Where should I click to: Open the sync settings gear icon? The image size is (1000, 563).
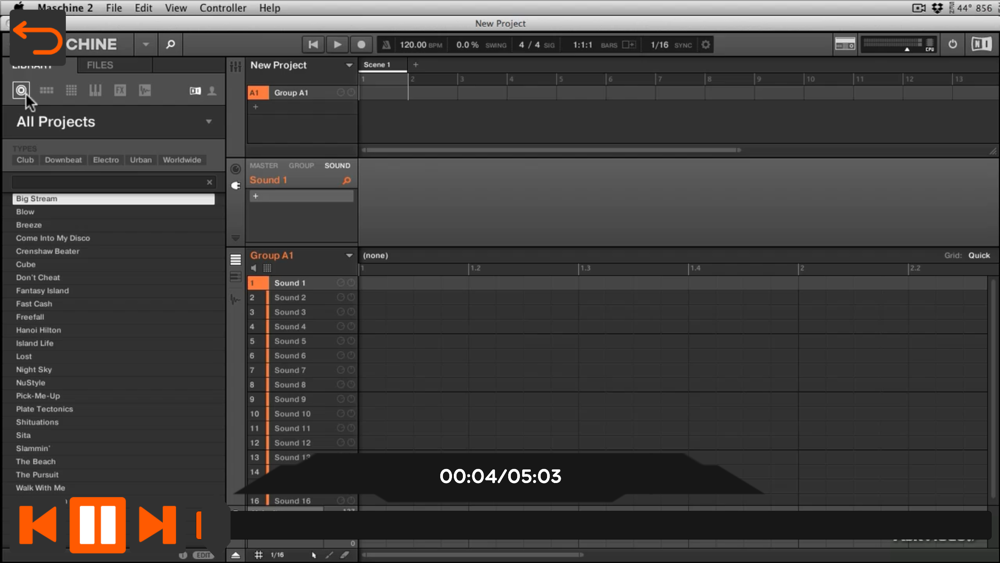705,45
